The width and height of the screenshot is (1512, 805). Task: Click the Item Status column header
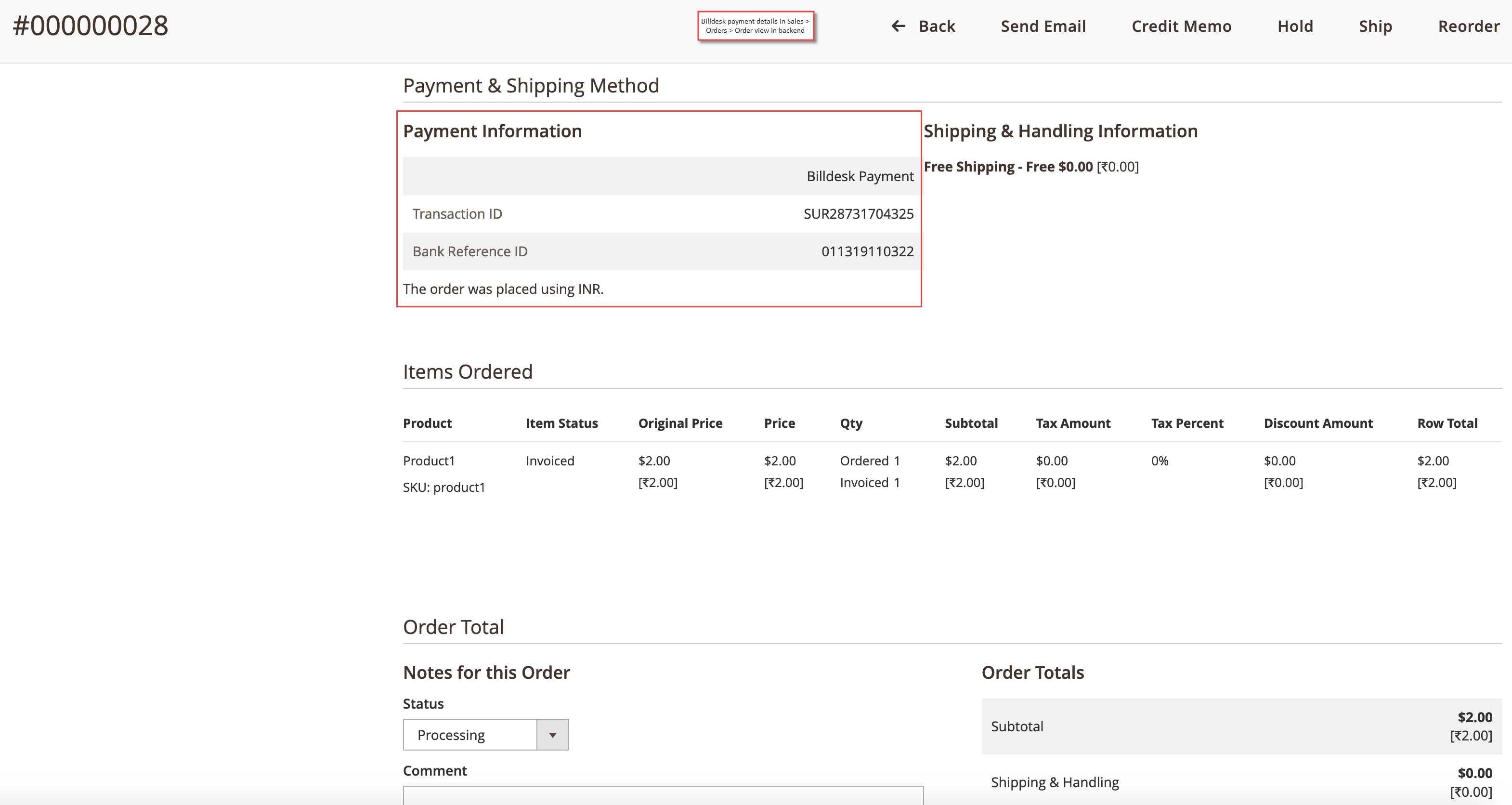[562, 423]
